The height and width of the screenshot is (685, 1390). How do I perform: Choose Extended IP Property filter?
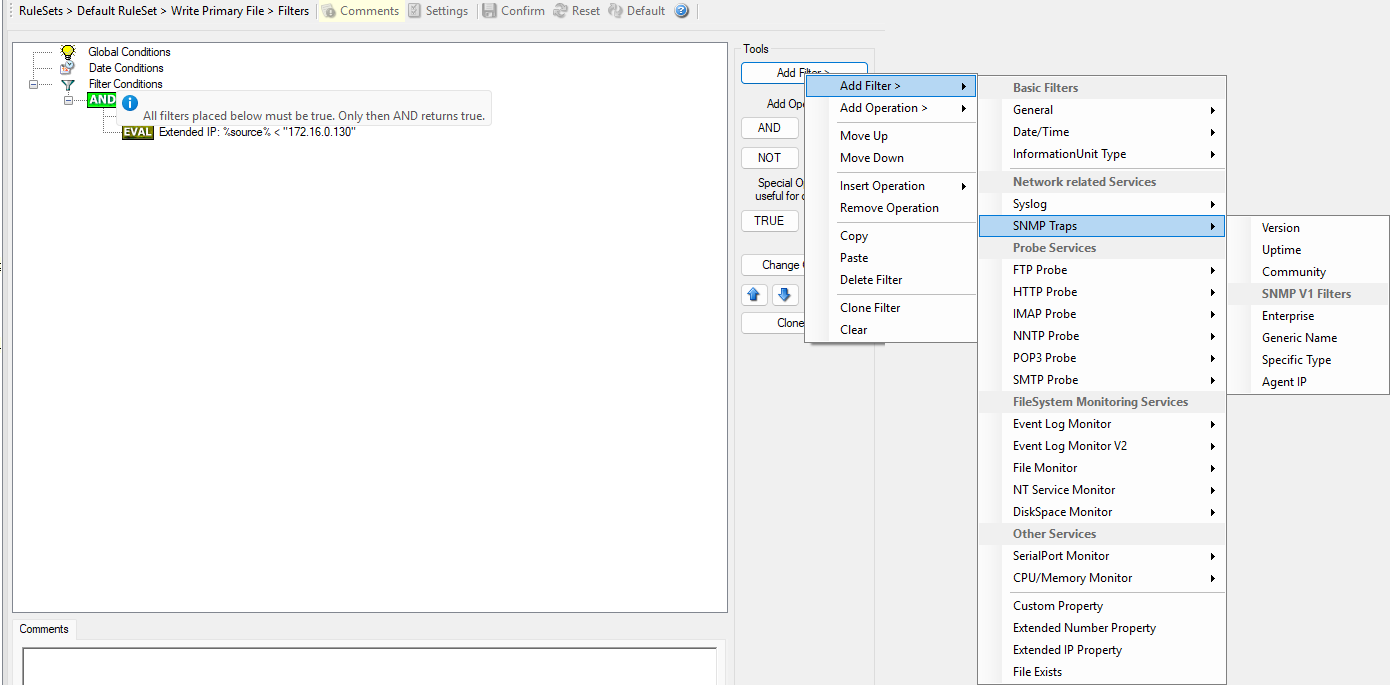[x=1102, y=650]
